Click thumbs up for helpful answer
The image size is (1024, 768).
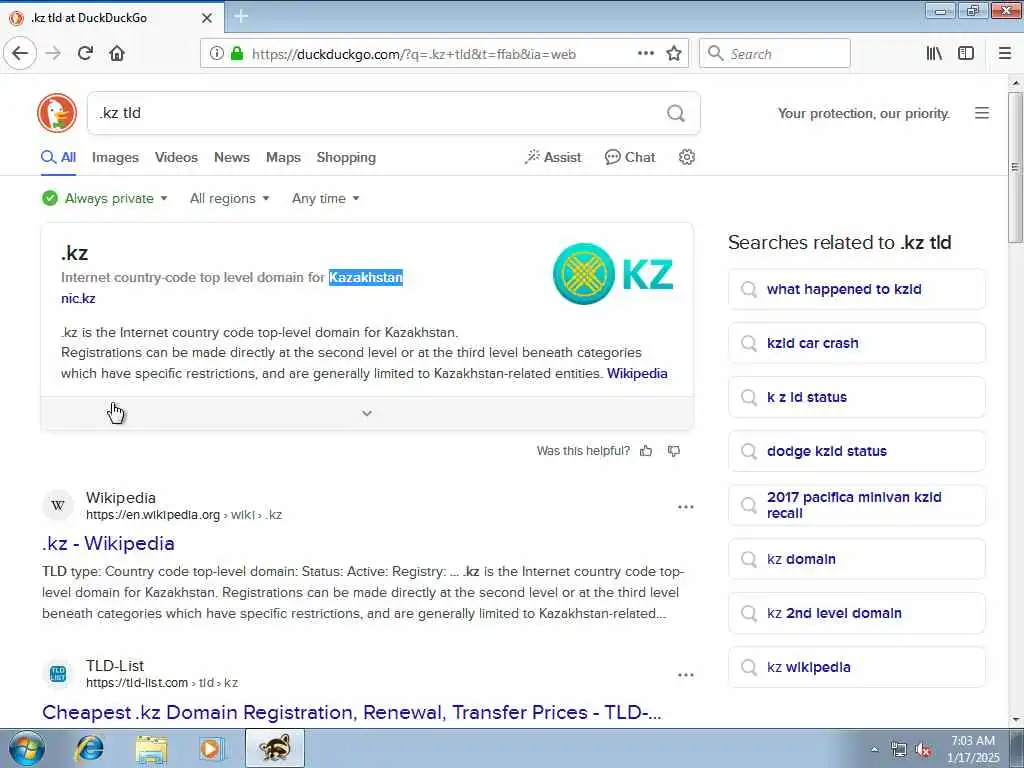(646, 451)
